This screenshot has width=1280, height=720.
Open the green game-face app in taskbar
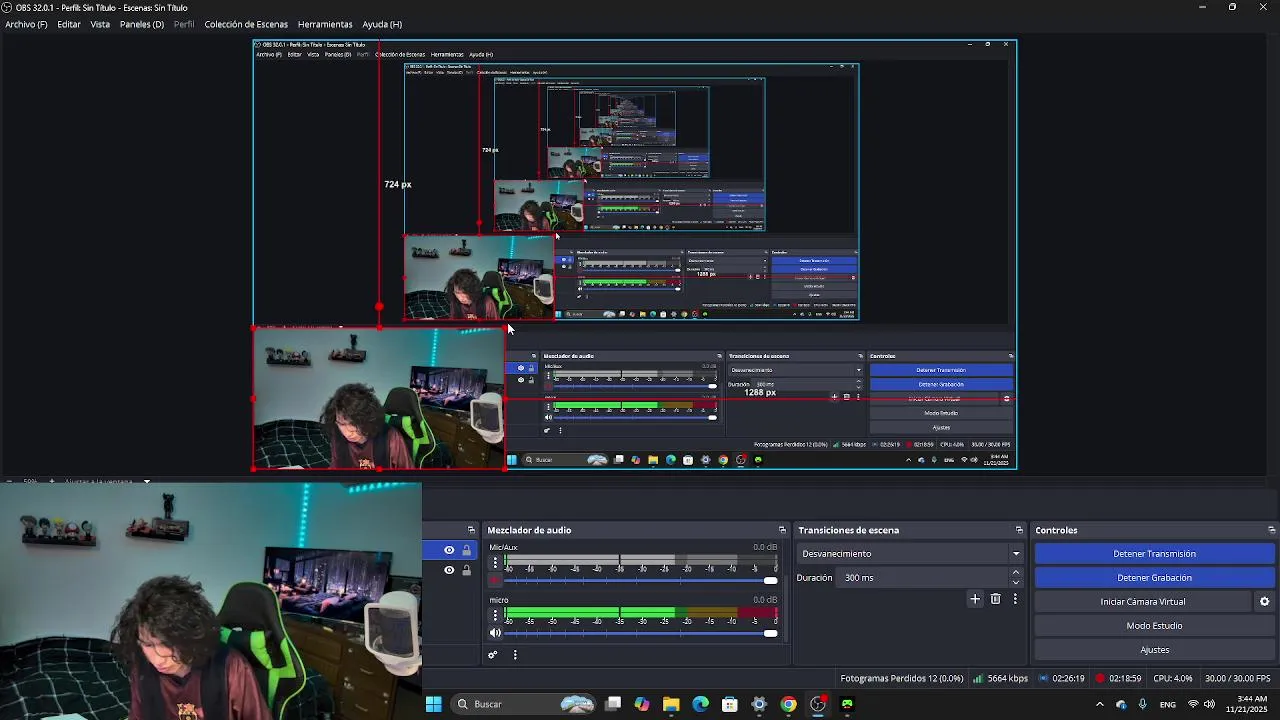point(848,704)
